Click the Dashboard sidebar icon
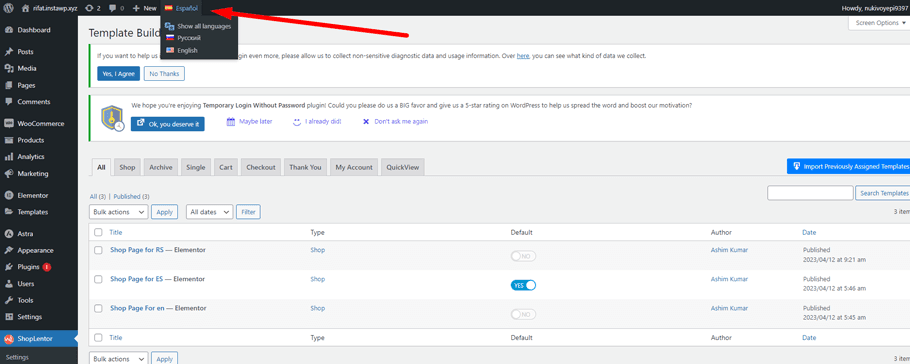 (9, 30)
